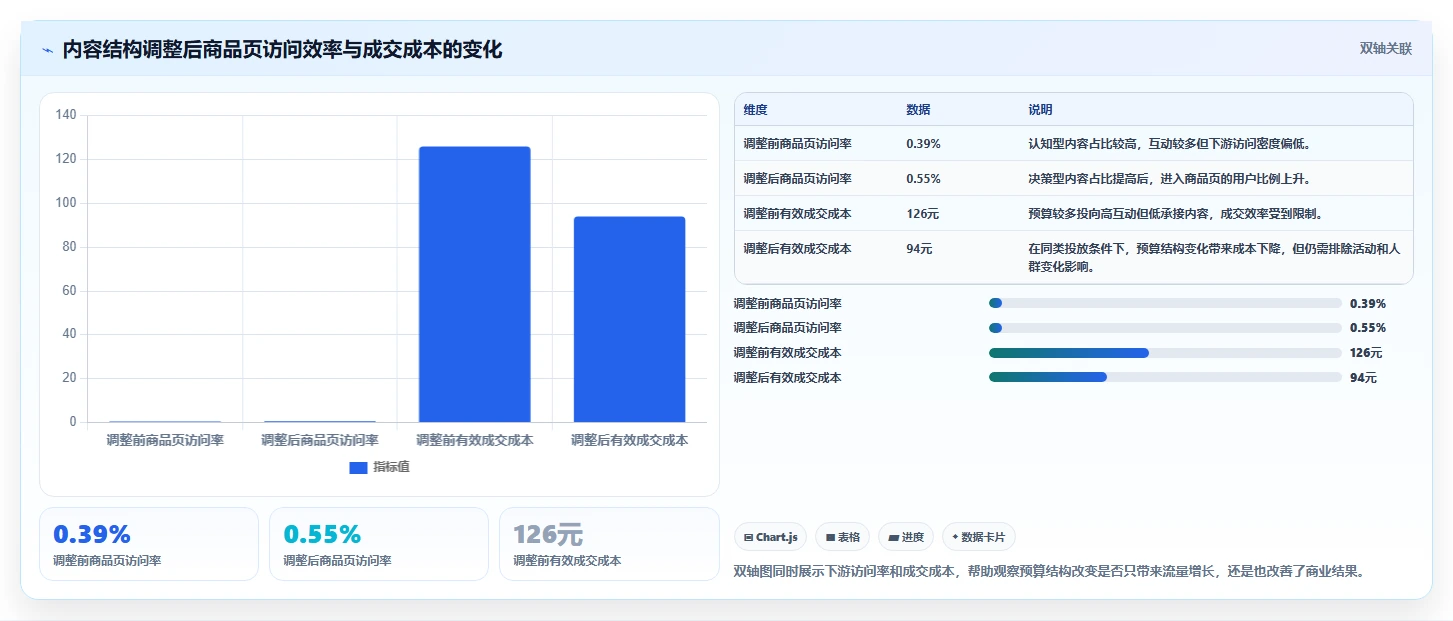1453x621 pixels.
Task: Click the 调整前商品页访问率 axis label
Action: [x=165, y=440]
